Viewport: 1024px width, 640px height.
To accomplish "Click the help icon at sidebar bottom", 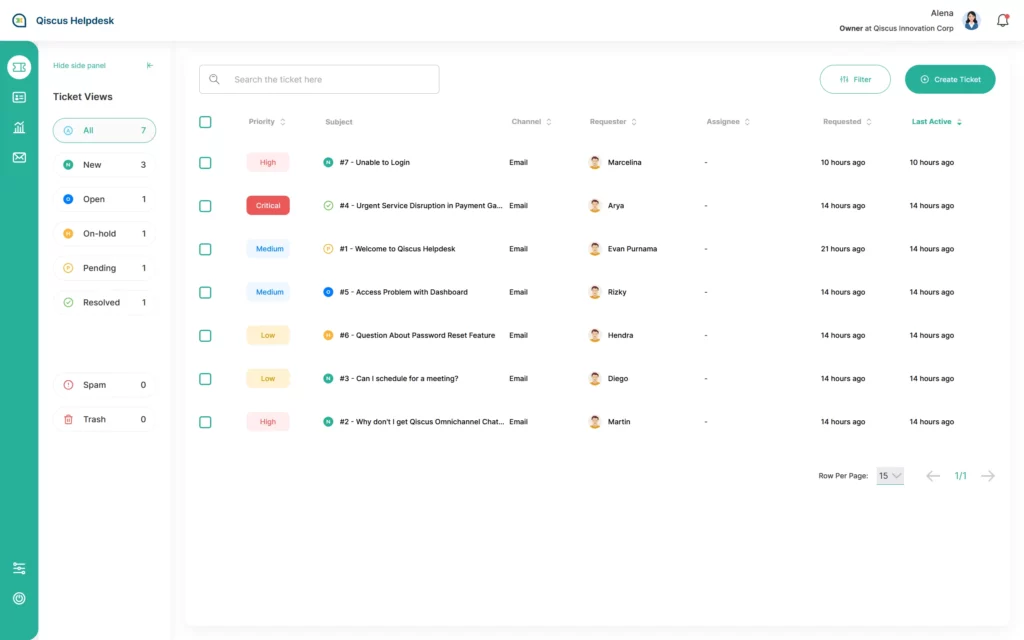I will tap(19, 598).
